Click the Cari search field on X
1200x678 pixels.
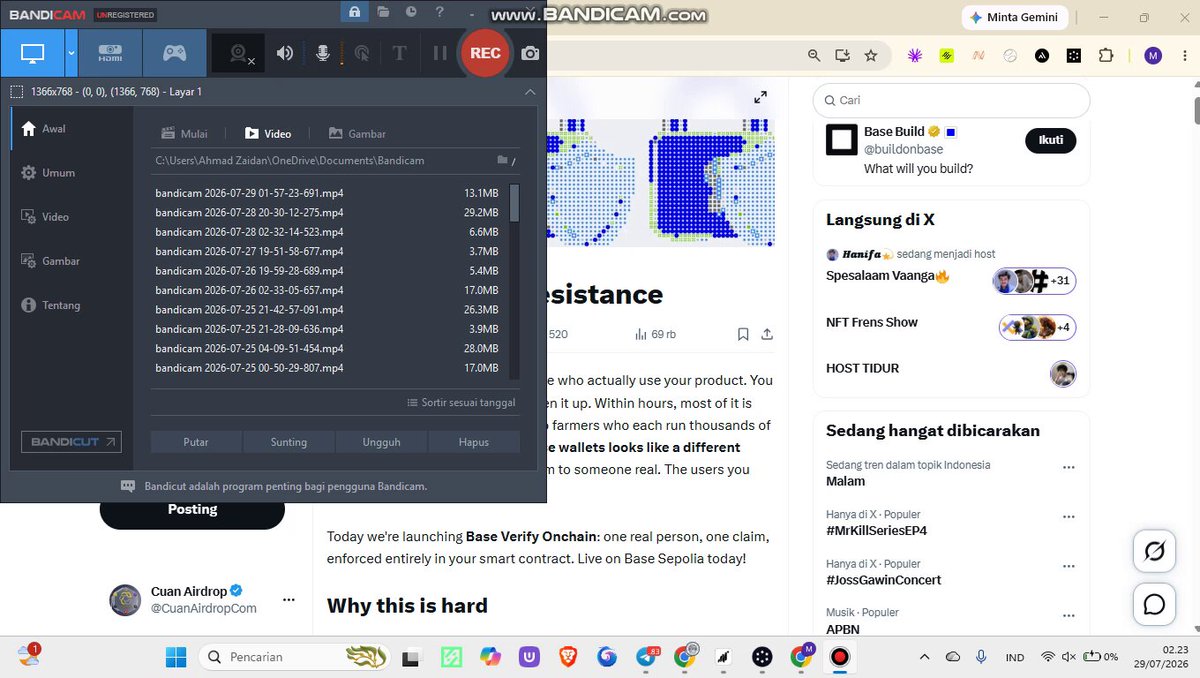(951, 100)
